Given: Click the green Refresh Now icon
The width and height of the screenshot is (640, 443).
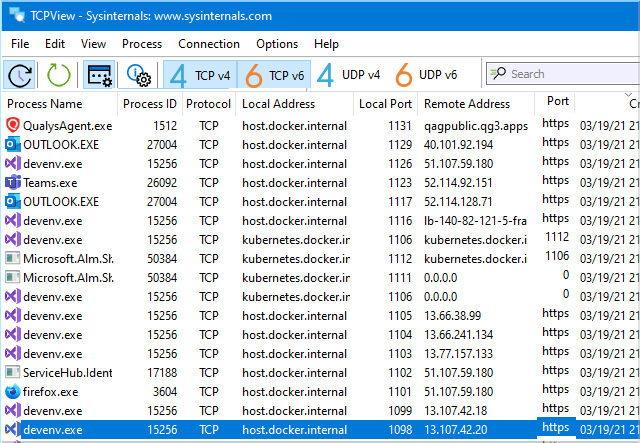Looking at the screenshot, I should click(59, 75).
